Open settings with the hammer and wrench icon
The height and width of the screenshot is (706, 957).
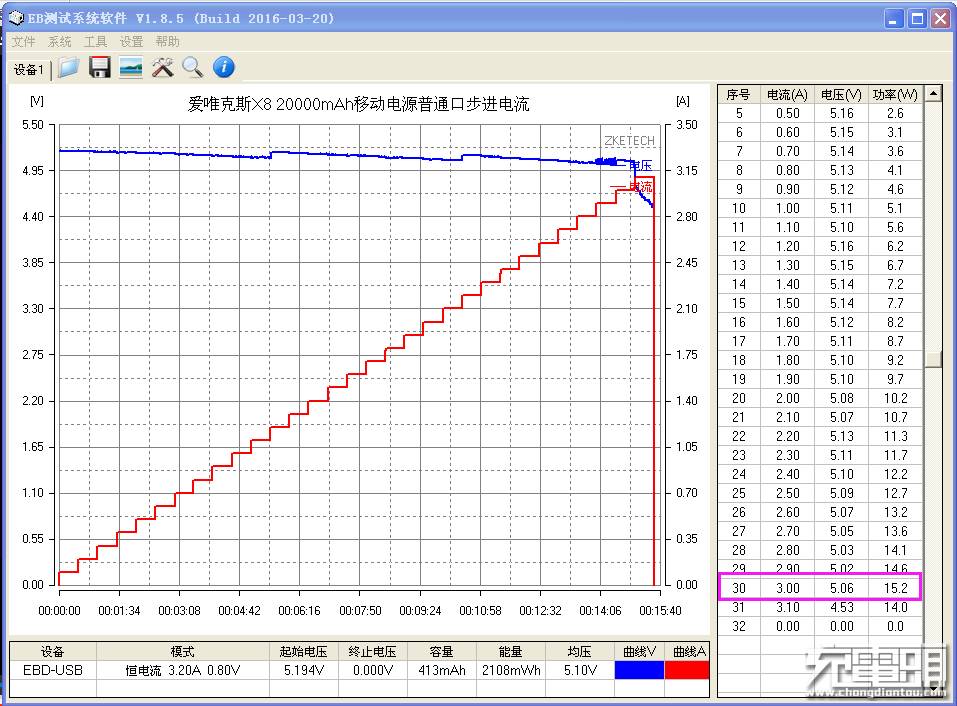[x=162, y=67]
